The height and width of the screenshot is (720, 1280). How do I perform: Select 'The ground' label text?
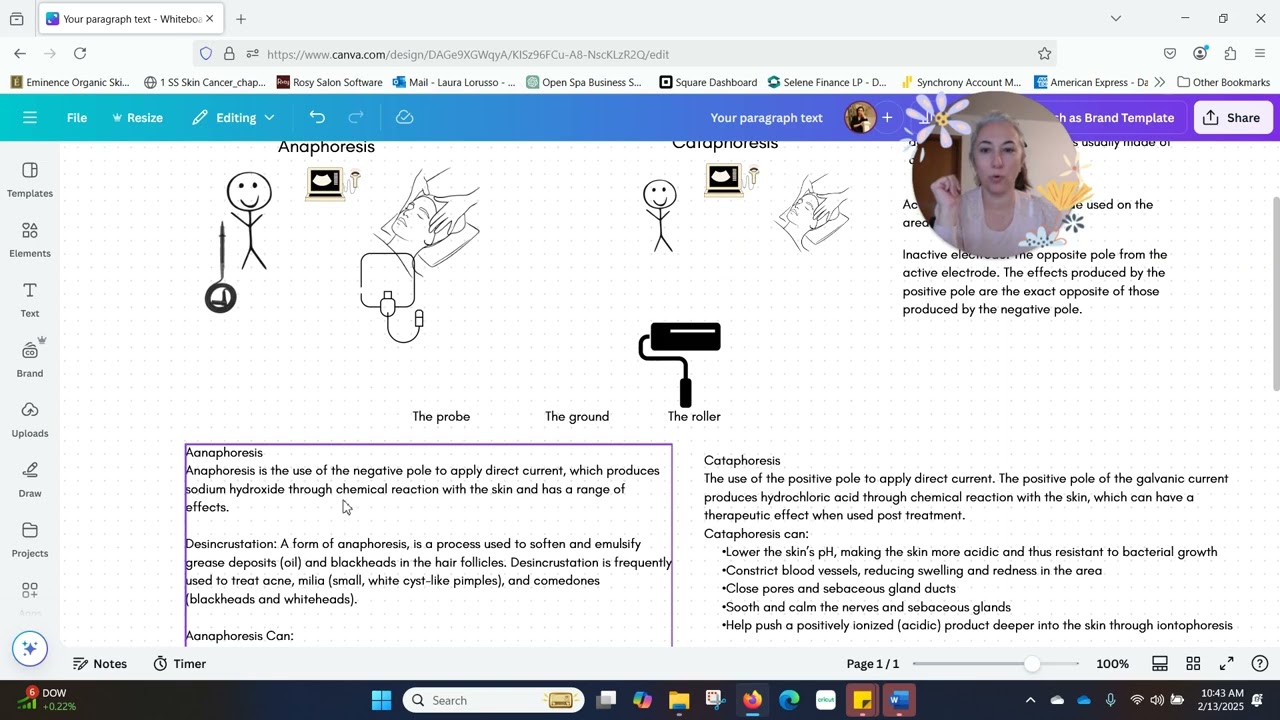577,416
